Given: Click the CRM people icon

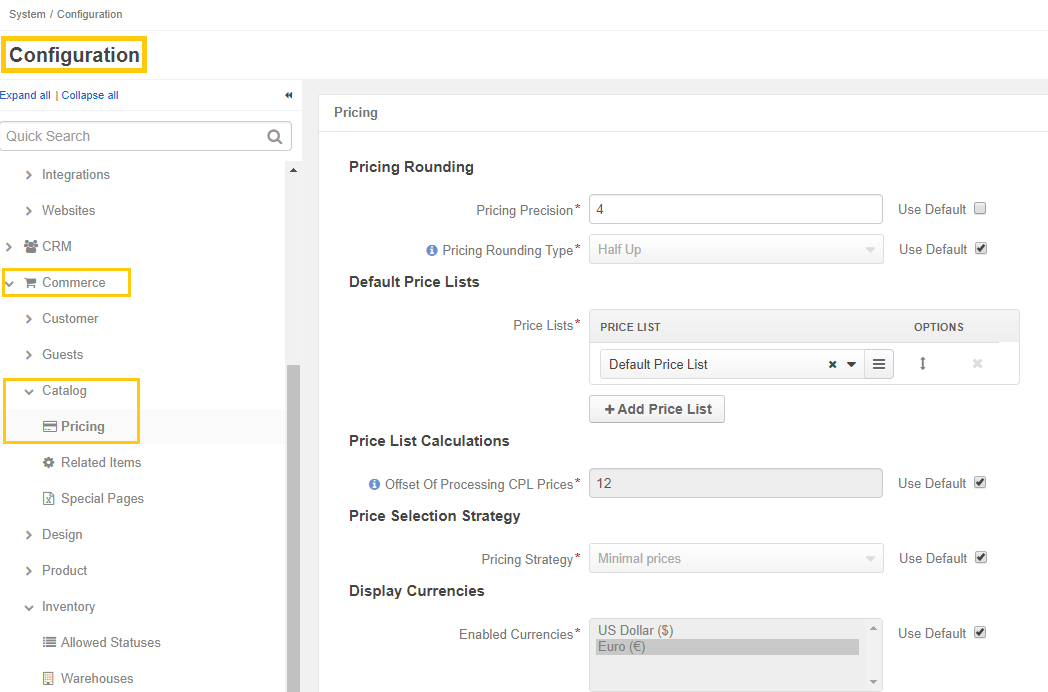Looking at the screenshot, I should click(31, 246).
